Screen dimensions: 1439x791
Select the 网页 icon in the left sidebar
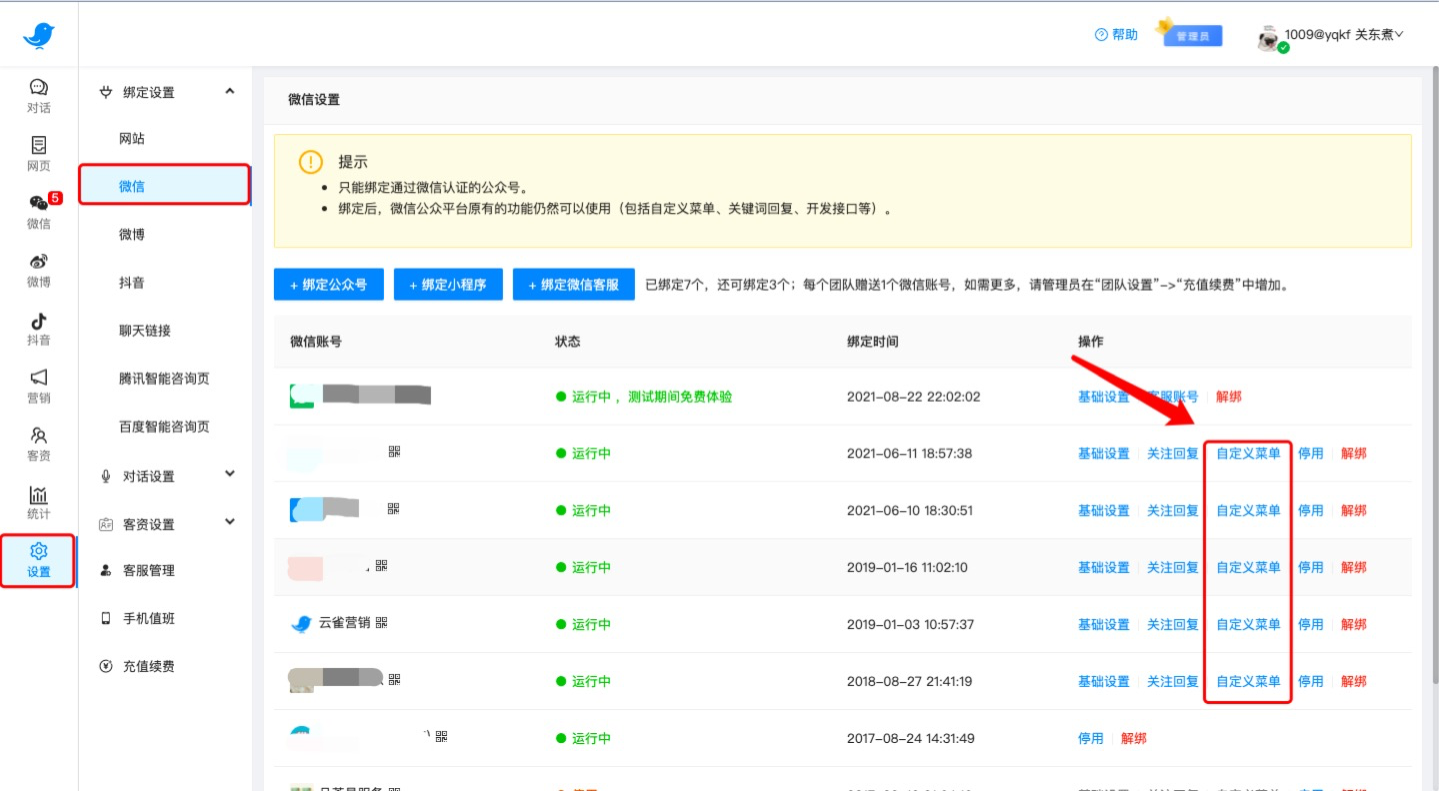click(38, 155)
